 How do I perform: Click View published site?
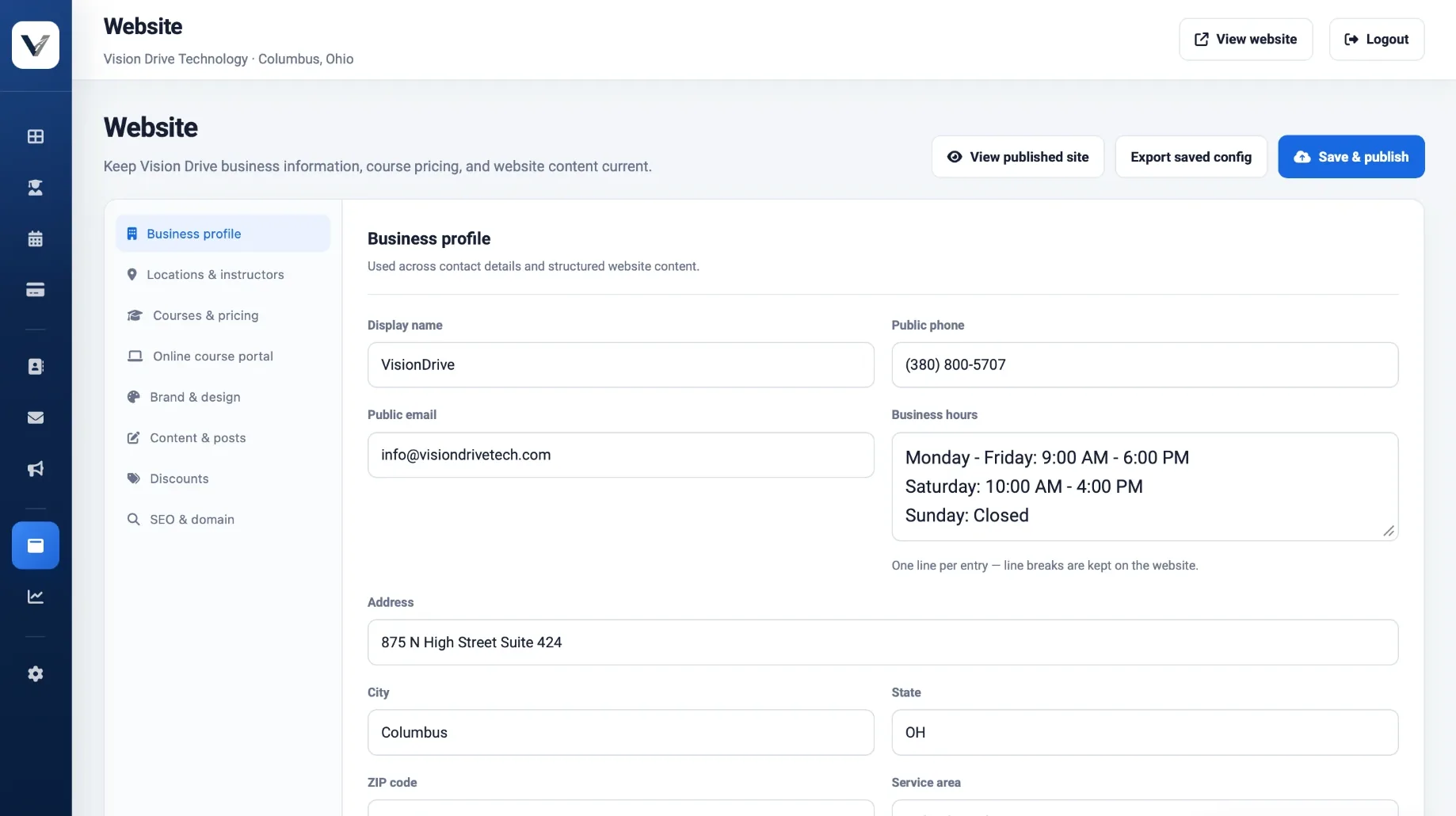(x=1017, y=157)
